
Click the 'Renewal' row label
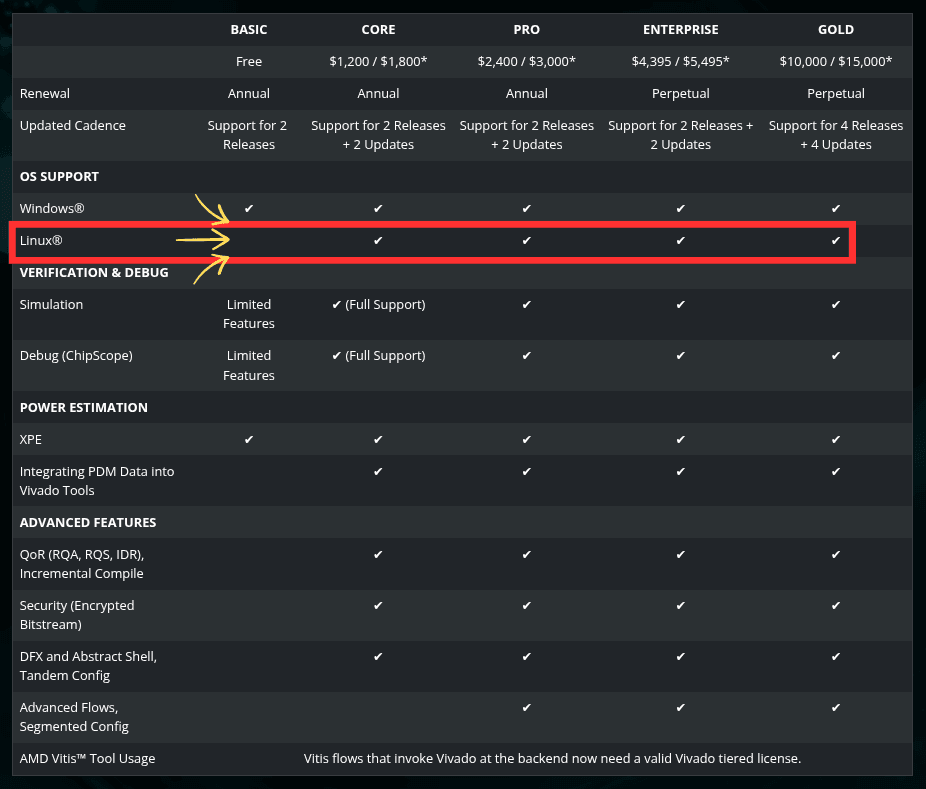[45, 93]
